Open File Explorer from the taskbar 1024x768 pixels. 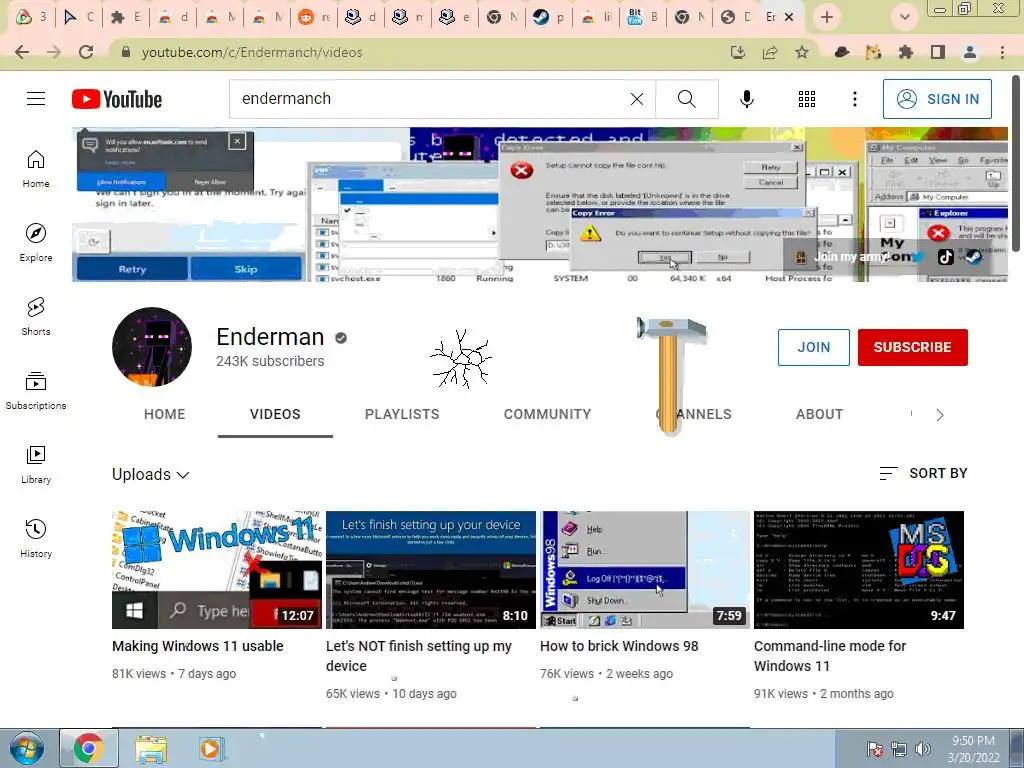point(151,748)
